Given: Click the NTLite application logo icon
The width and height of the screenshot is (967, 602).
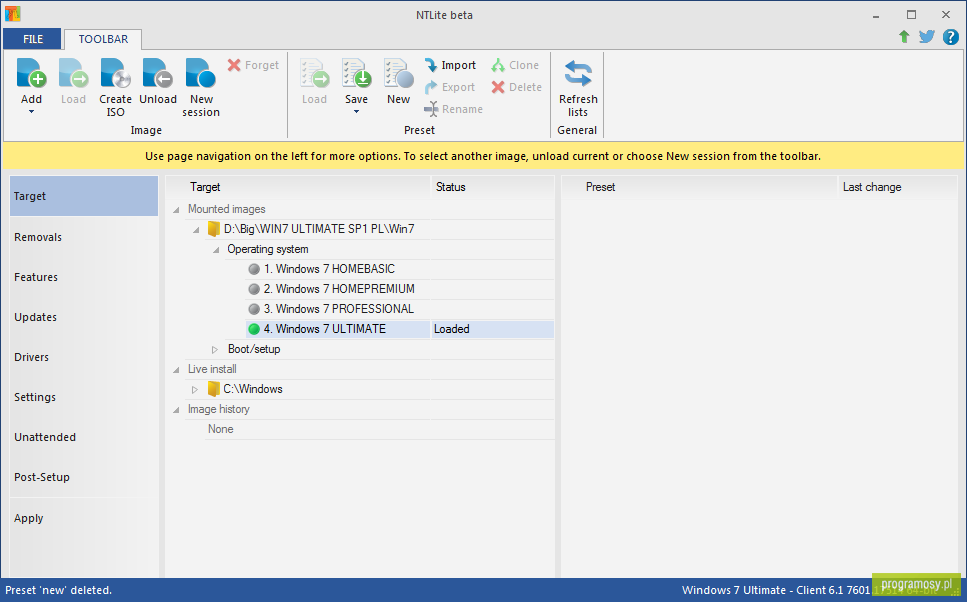Looking at the screenshot, I should pyautogui.click(x=12, y=14).
